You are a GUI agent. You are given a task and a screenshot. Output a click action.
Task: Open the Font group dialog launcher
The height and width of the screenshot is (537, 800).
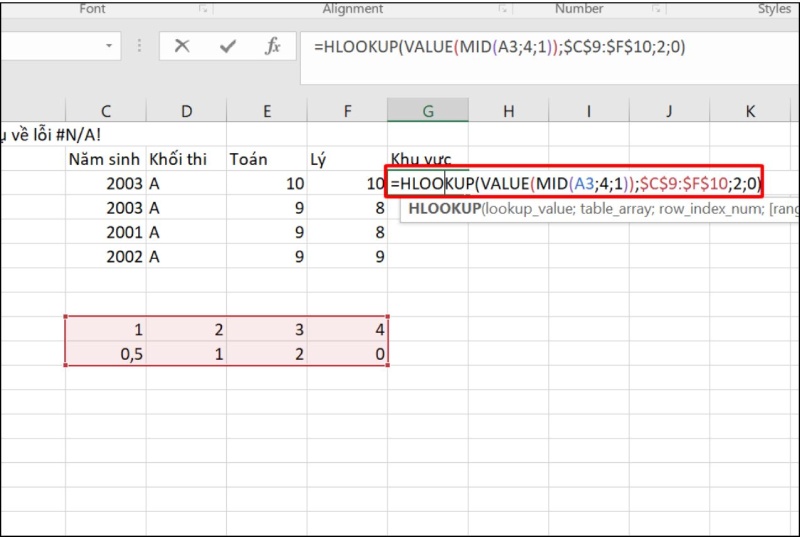(205, 9)
